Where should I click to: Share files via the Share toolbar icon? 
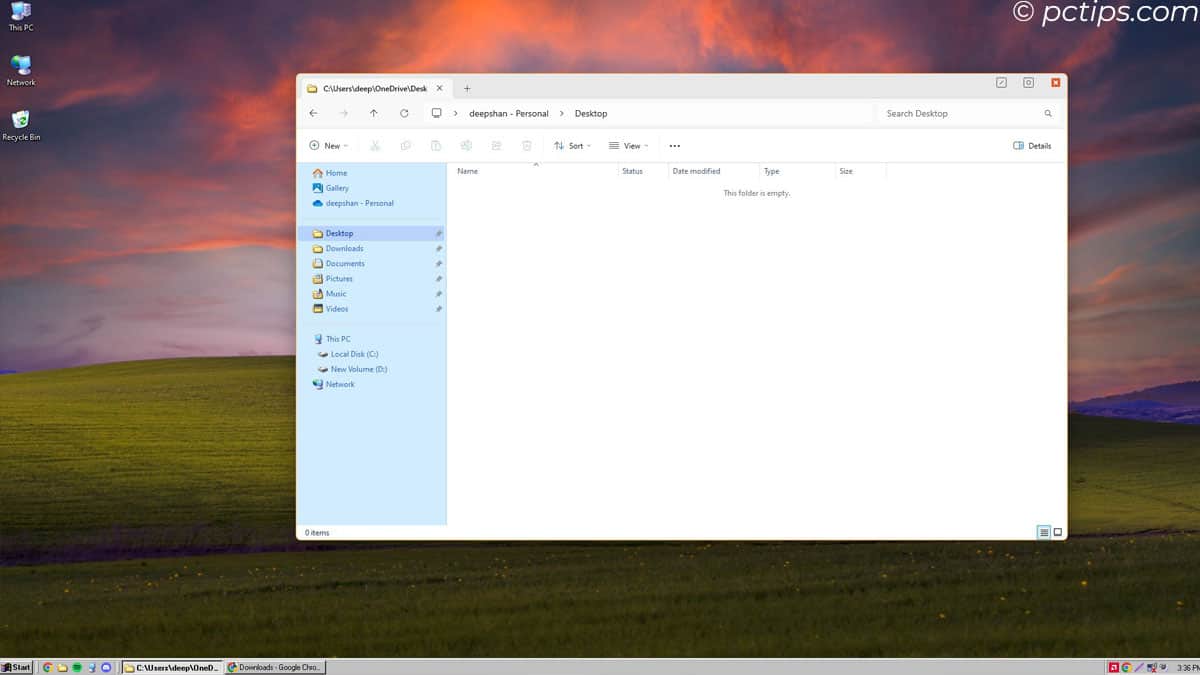(x=496, y=145)
